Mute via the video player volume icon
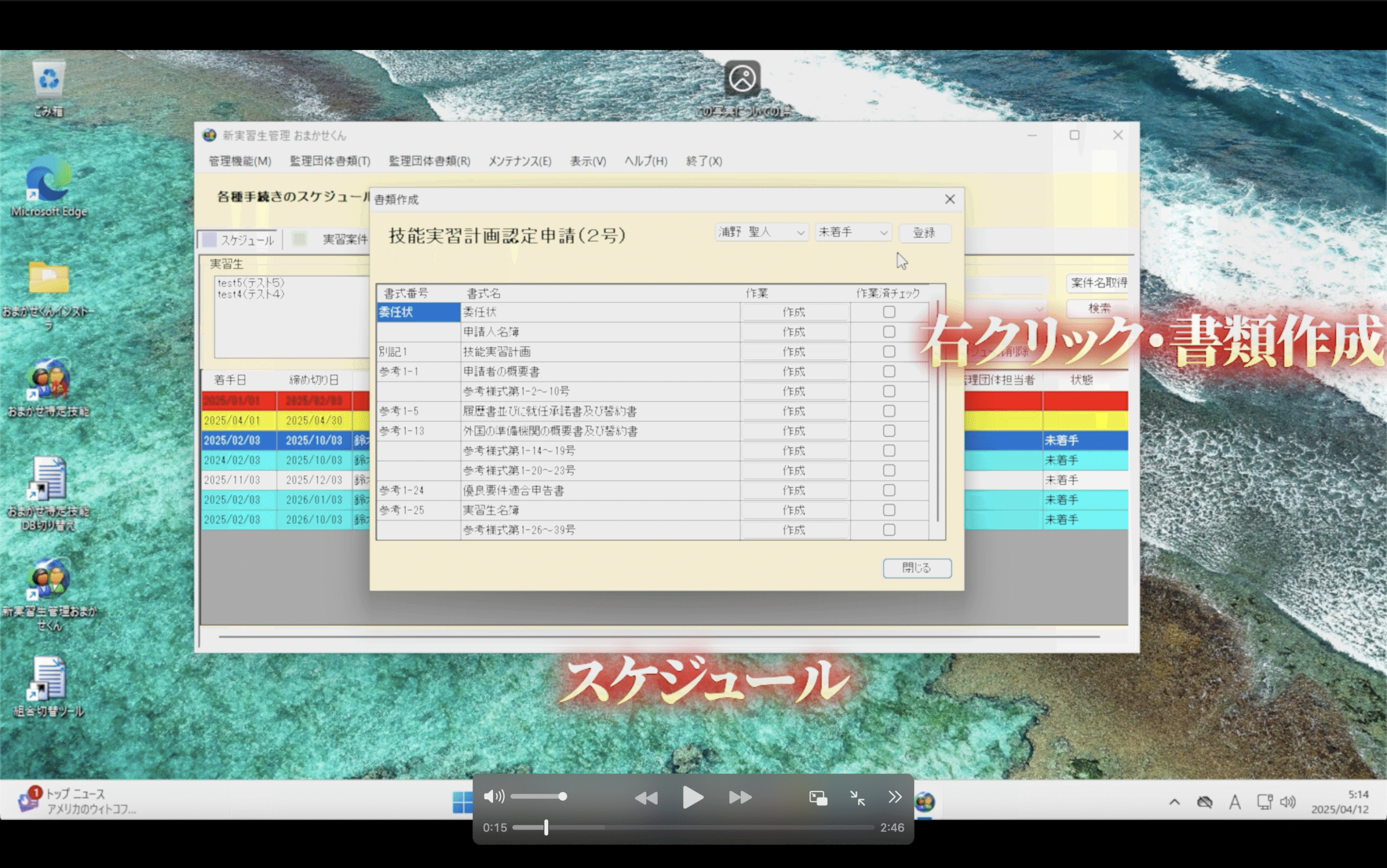This screenshot has width=1387, height=868. 493,796
